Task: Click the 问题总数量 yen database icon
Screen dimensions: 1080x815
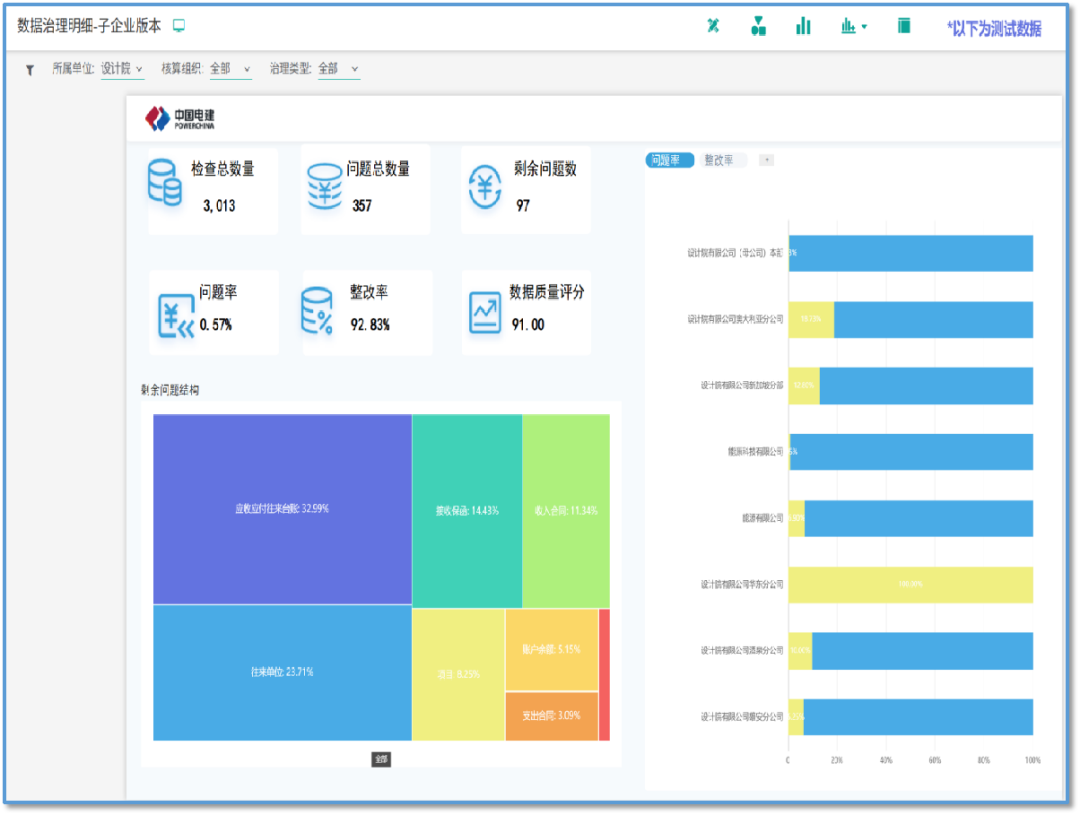Action: (x=324, y=186)
